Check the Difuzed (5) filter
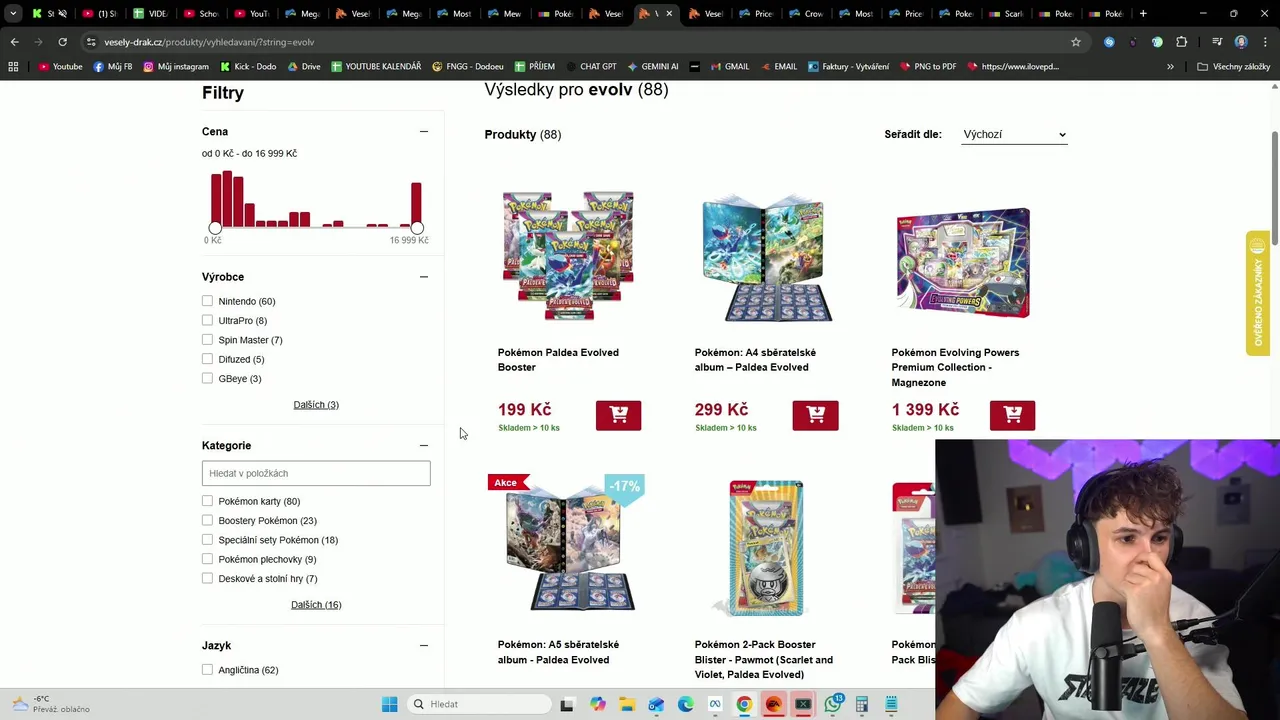Screen dimensions: 1280x720 pos(207,359)
